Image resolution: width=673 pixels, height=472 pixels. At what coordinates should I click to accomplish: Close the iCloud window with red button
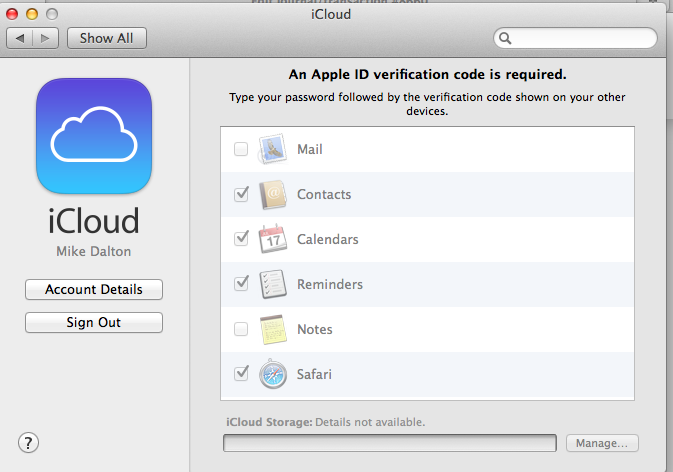click(x=12, y=14)
